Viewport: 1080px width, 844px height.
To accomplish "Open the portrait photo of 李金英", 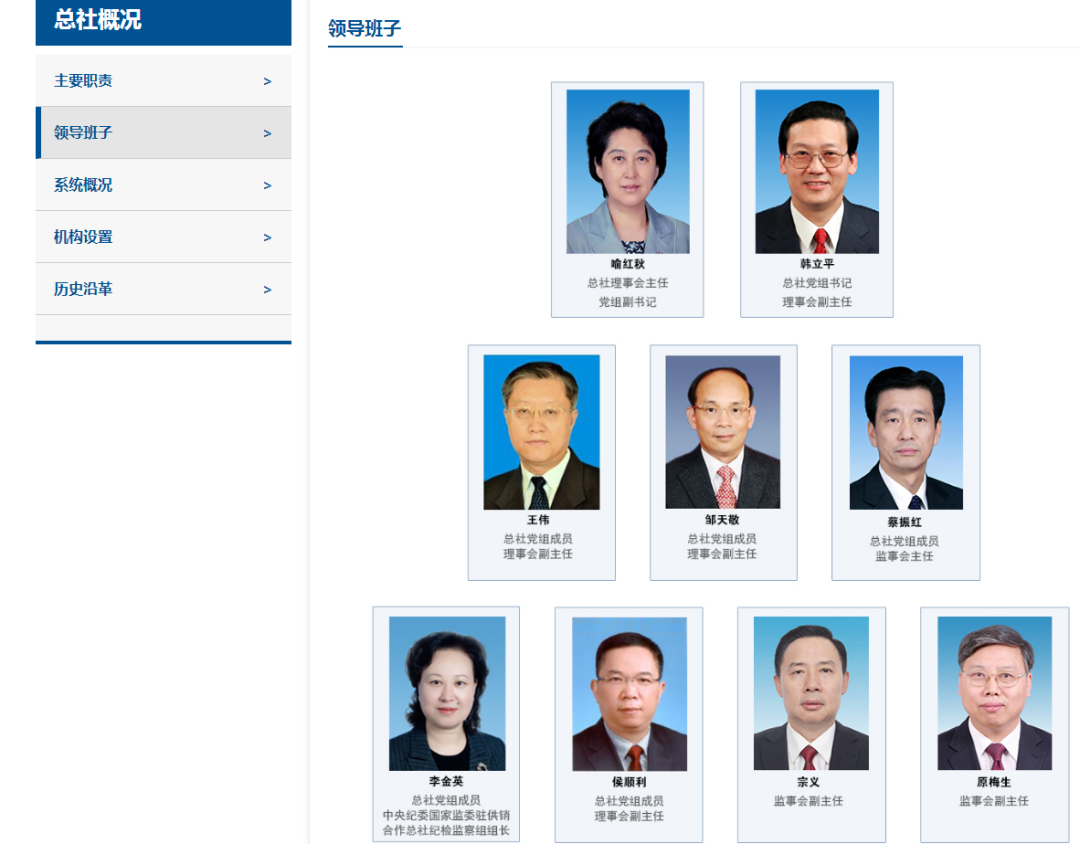I will click(x=447, y=694).
